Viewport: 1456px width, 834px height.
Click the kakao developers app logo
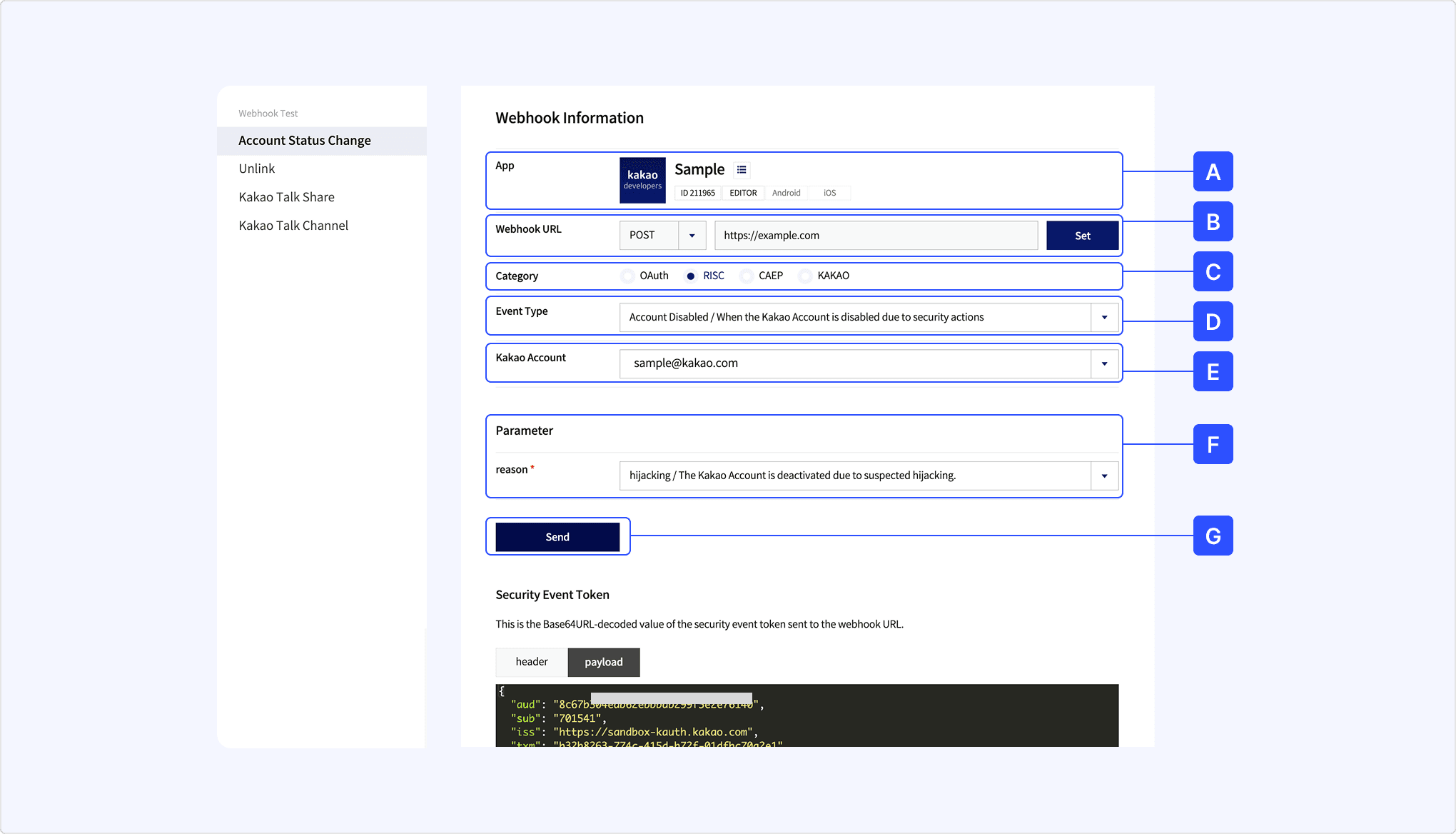click(642, 180)
